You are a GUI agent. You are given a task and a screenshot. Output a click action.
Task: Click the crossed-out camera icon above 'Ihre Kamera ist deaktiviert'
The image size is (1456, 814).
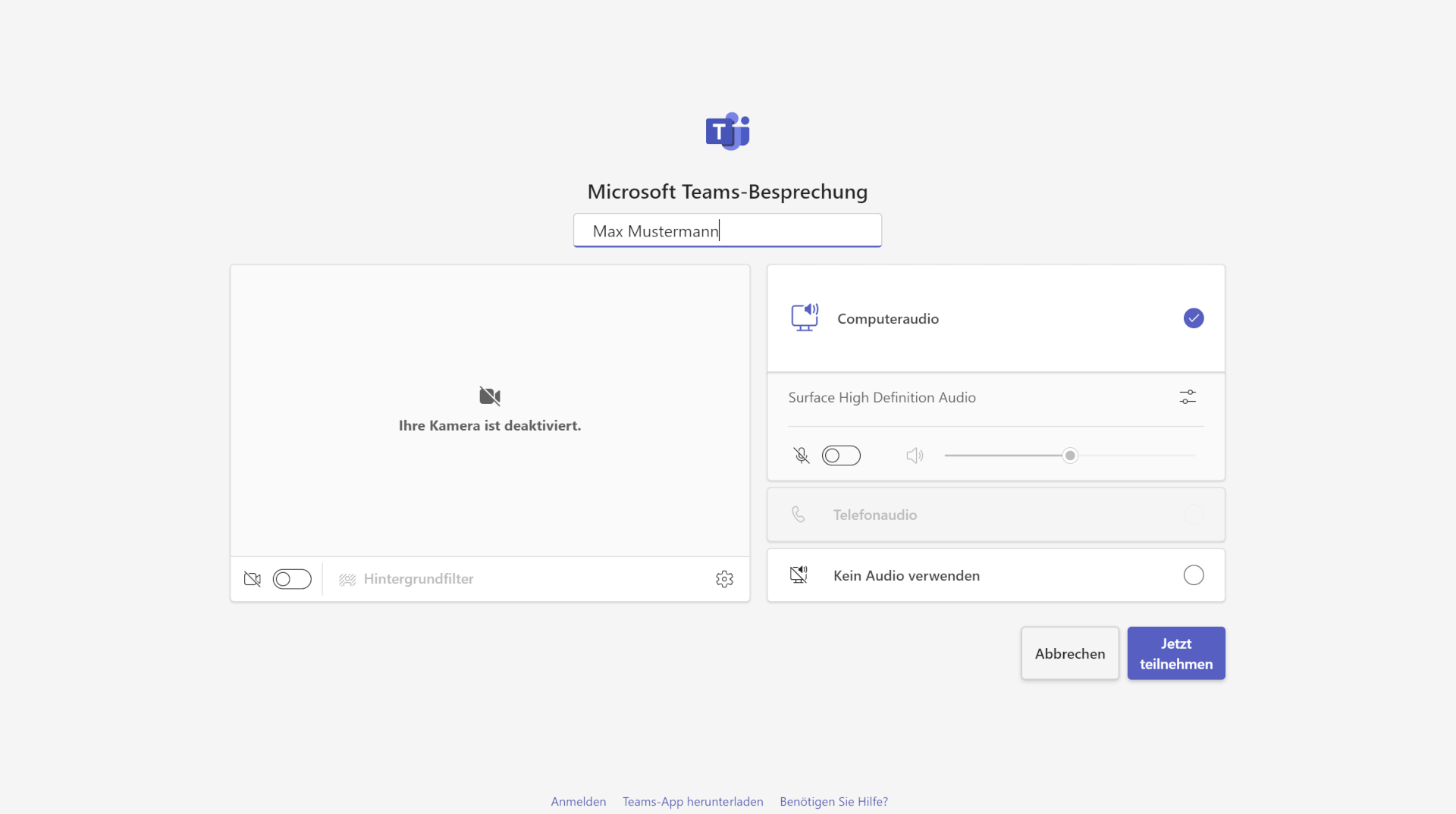[x=489, y=396]
